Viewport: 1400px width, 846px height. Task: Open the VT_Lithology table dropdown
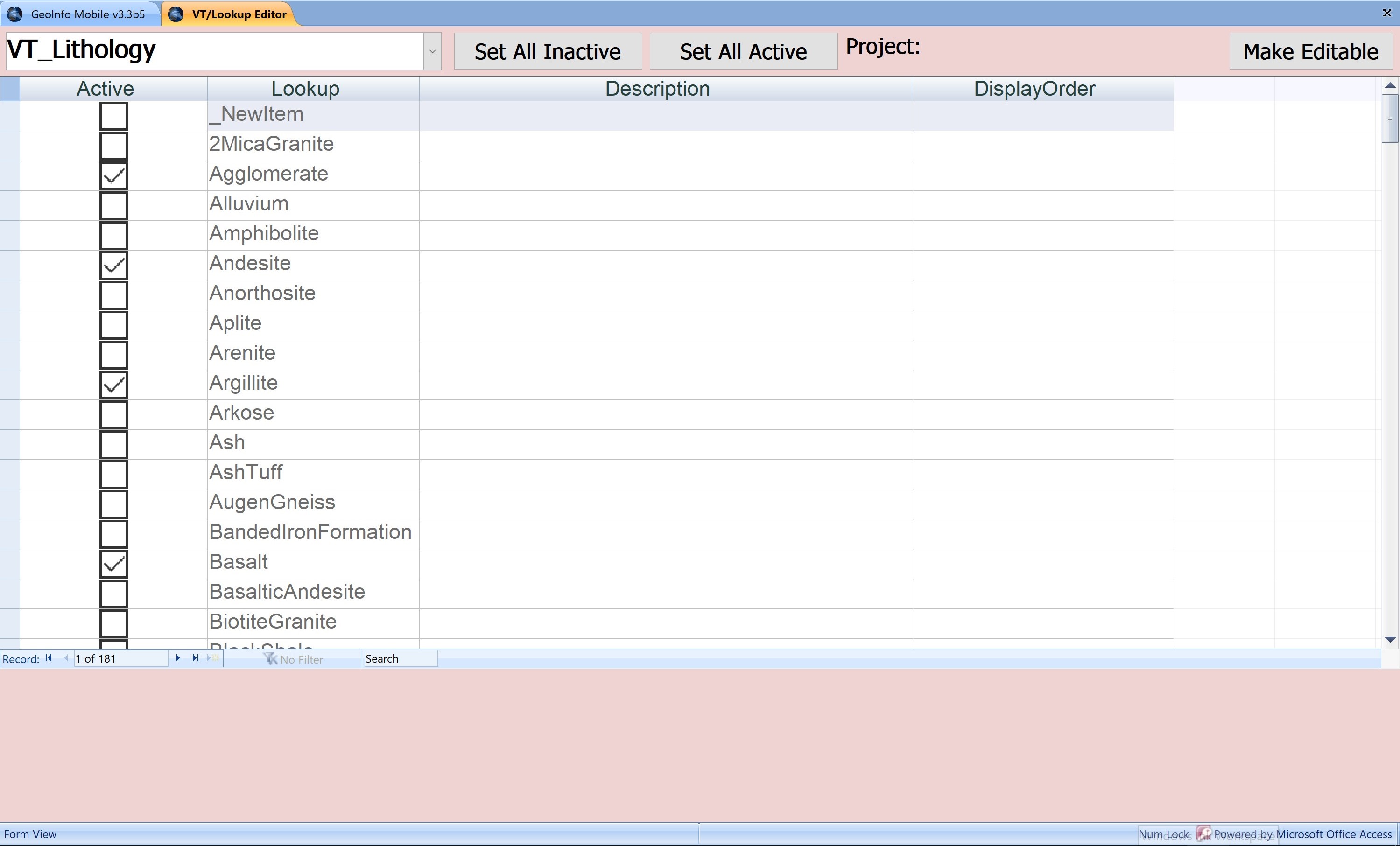pyautogui.click(x=432, y=51)
